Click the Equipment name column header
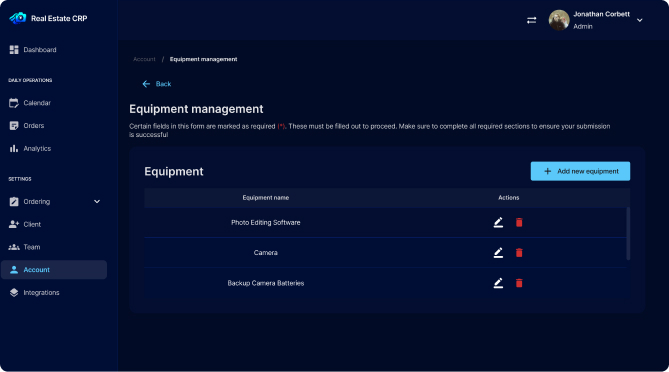 266,198
